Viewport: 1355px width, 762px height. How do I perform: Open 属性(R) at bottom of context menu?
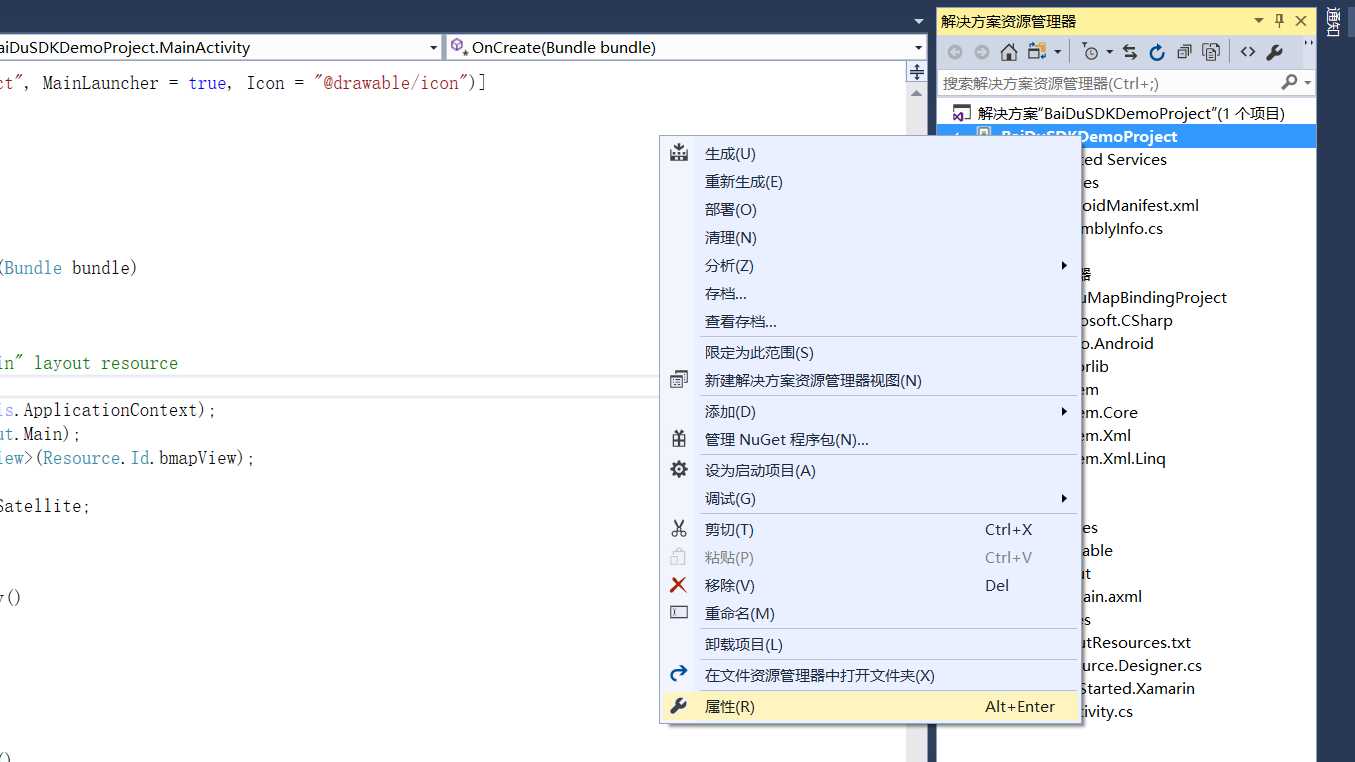(x=868, y=707)
